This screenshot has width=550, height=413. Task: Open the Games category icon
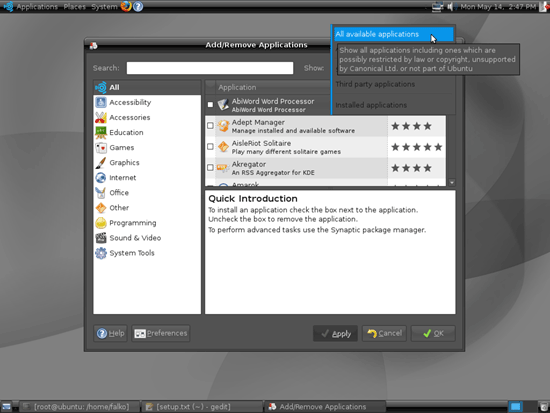pyautogui.click(x=101, y=147)
